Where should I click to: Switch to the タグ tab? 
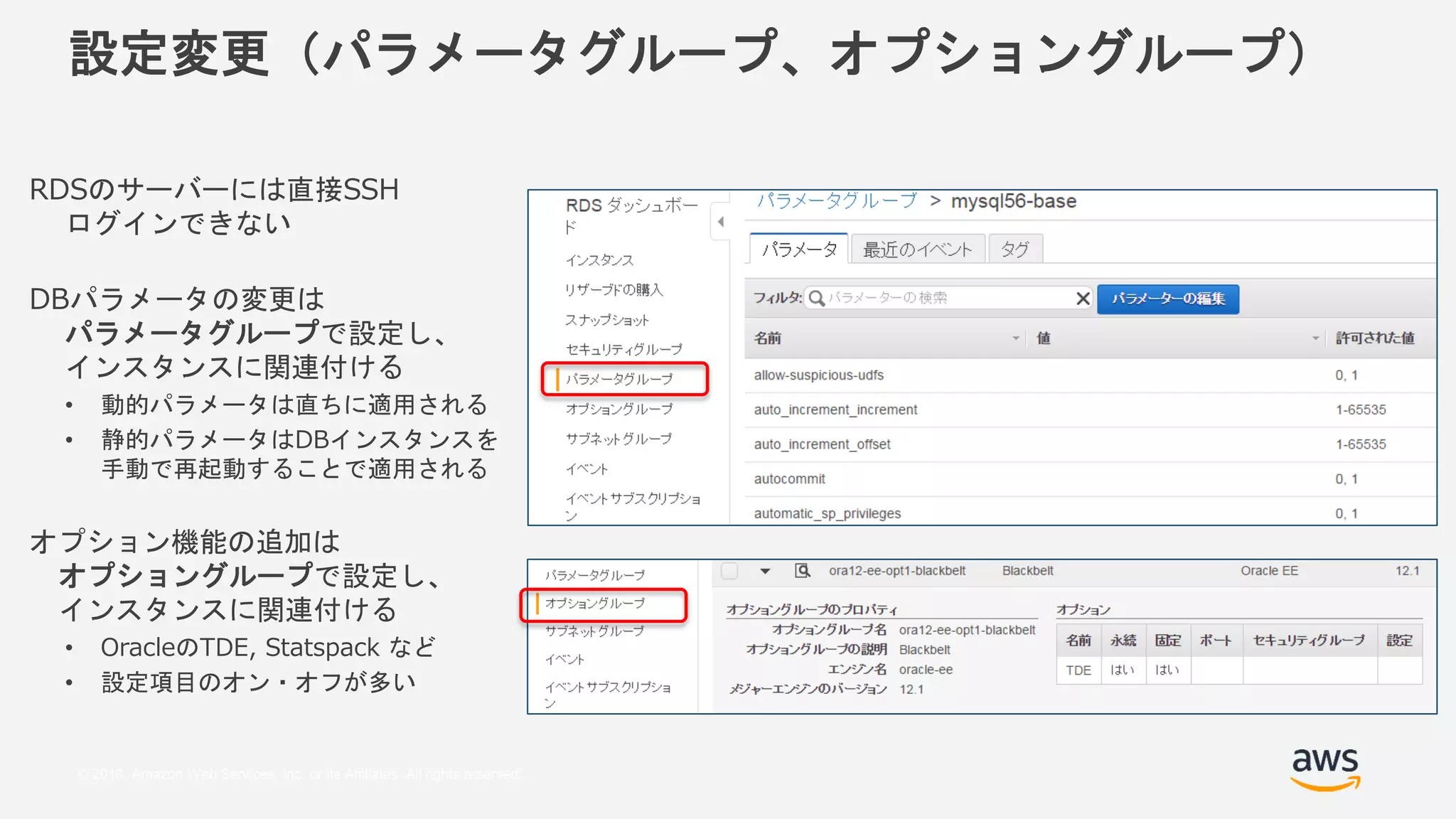tap(1015, 250)
